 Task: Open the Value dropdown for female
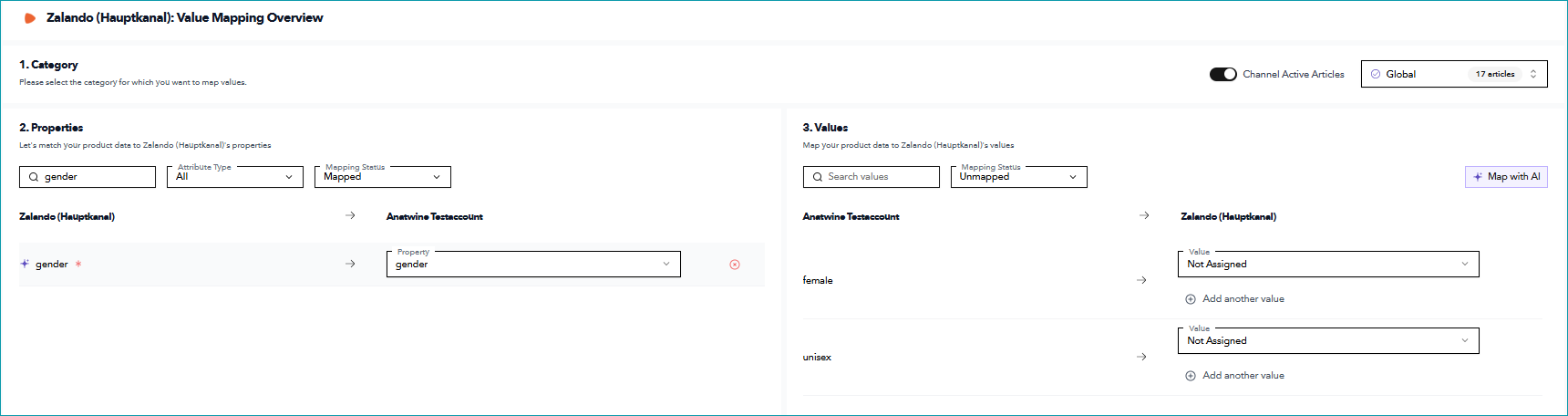1328,264
